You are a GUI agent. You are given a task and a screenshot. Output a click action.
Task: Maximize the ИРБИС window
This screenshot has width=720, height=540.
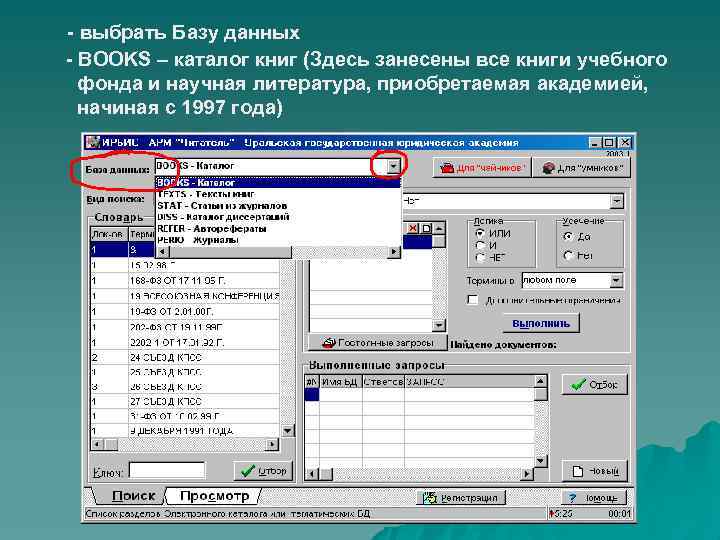click(609, 143)
